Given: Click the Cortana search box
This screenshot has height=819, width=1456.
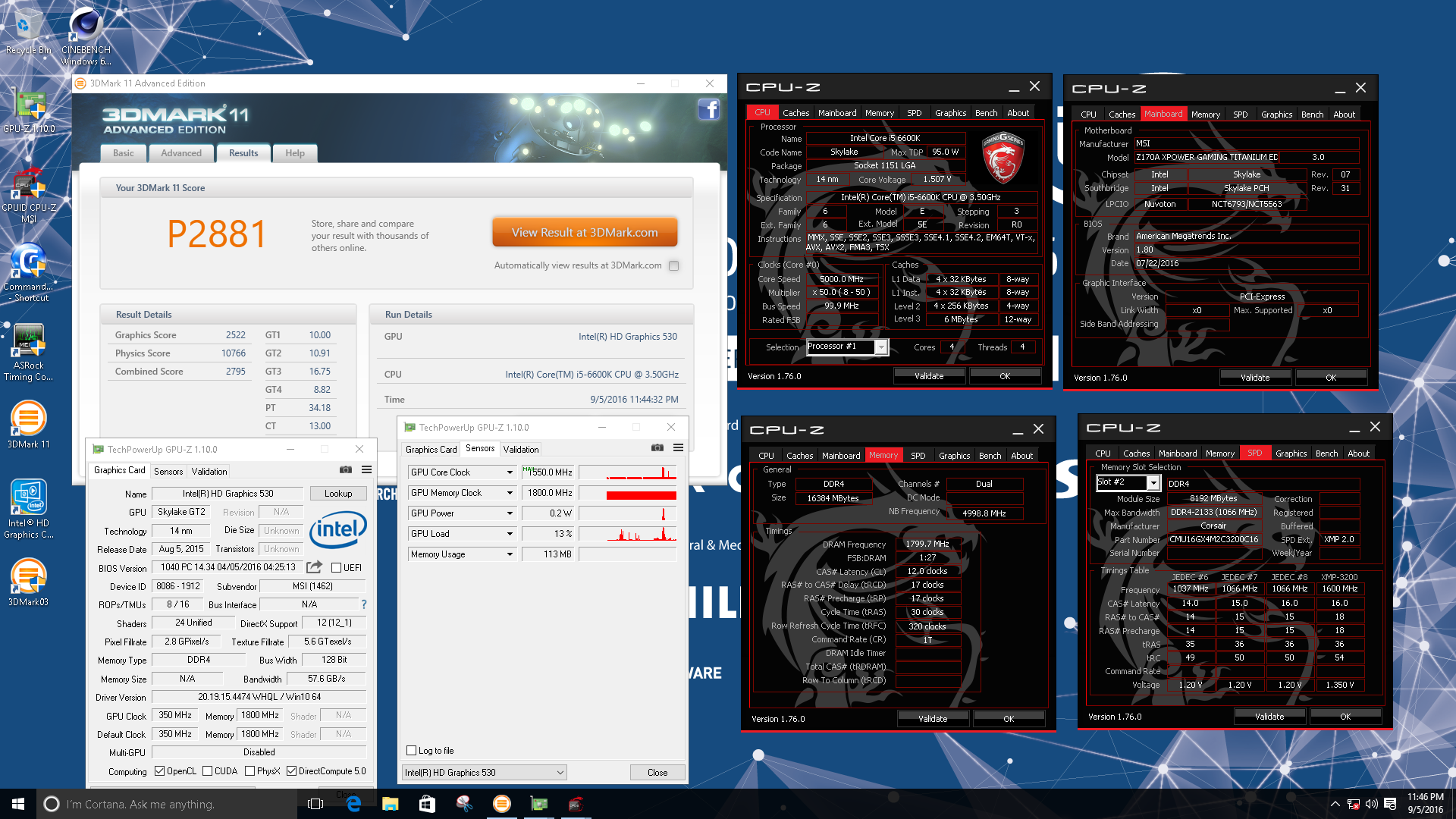Looking at the screenshot, I should click(x=167, y=804).
